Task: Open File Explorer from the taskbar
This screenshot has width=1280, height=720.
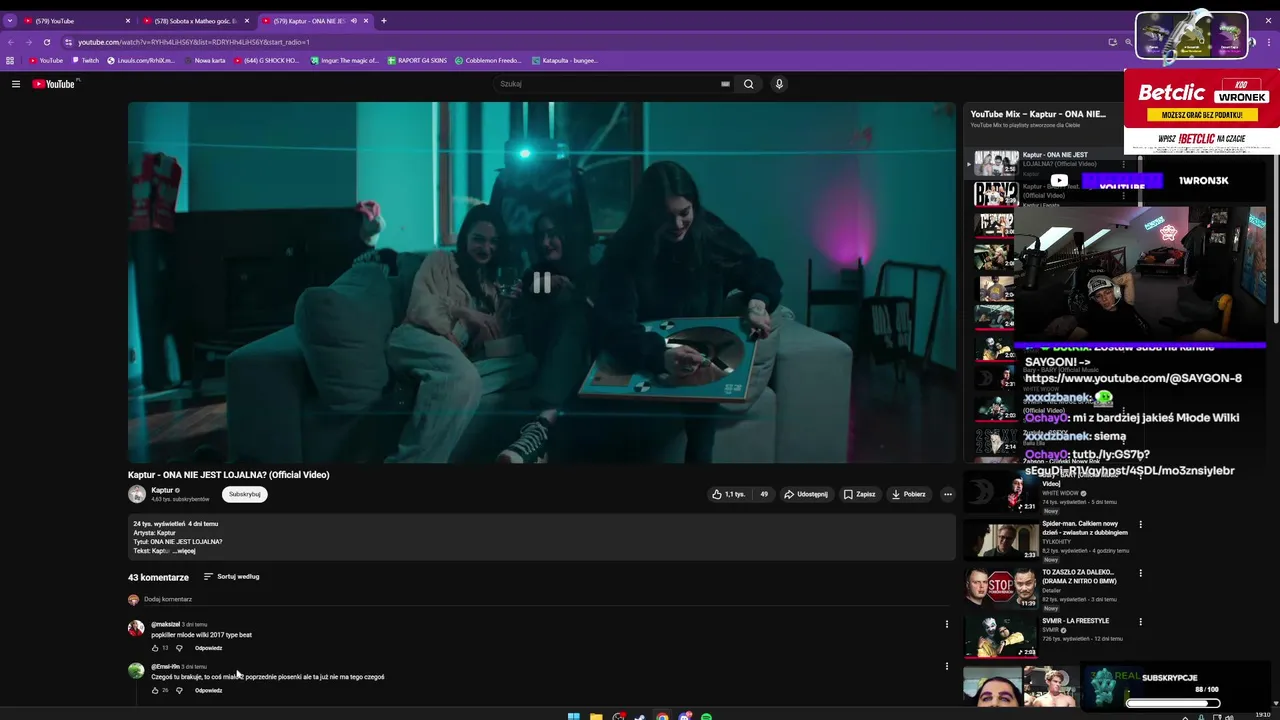Action: point(596,716)
